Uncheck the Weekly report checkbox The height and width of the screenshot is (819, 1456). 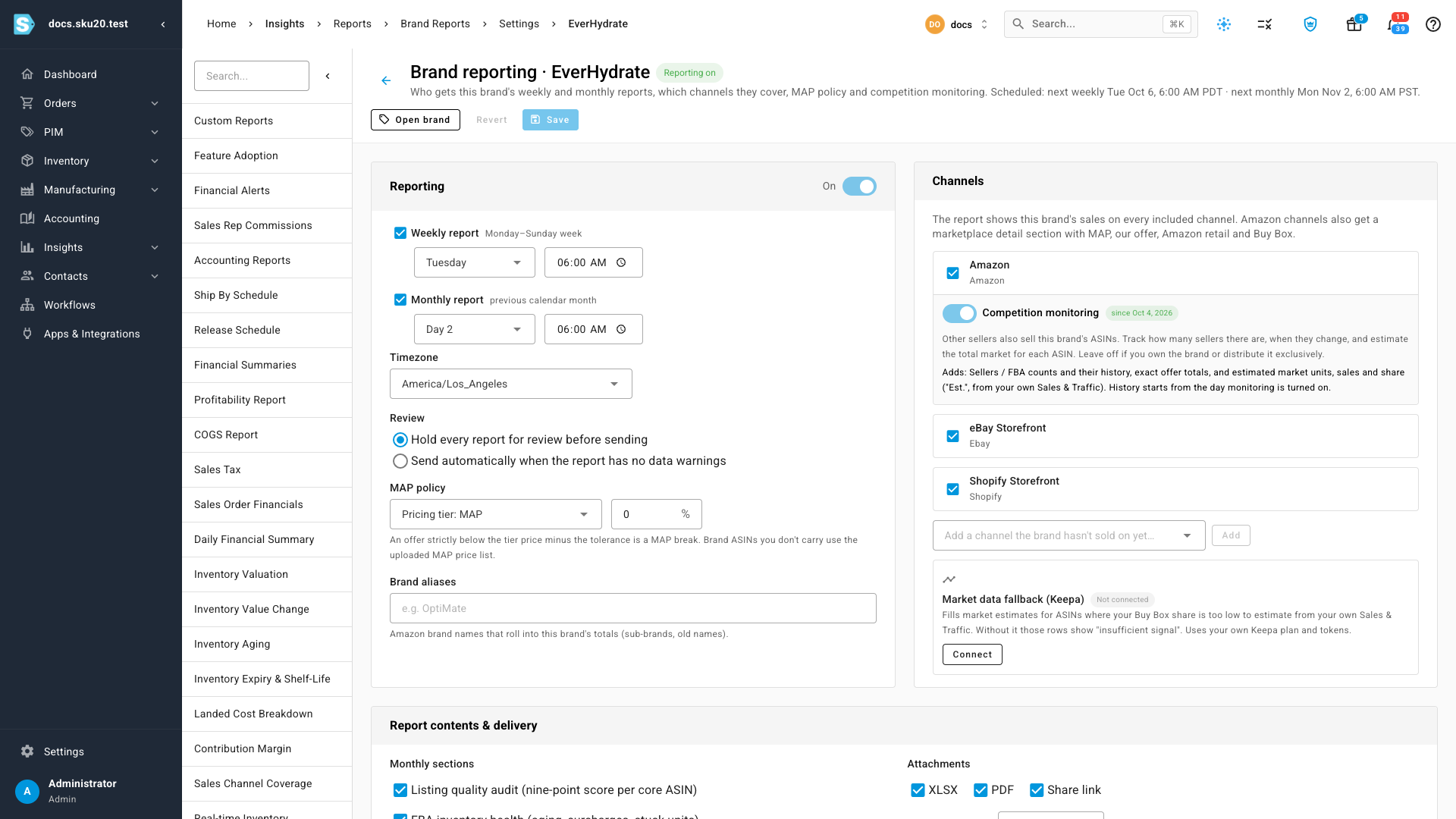(400, 233)
